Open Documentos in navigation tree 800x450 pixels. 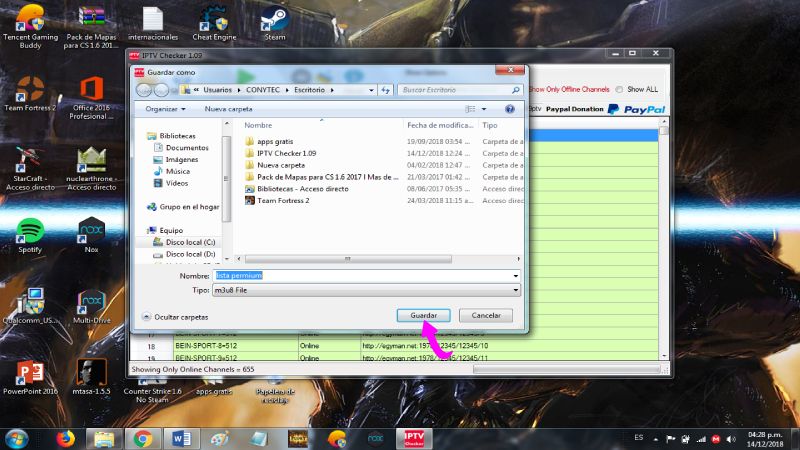187,147
